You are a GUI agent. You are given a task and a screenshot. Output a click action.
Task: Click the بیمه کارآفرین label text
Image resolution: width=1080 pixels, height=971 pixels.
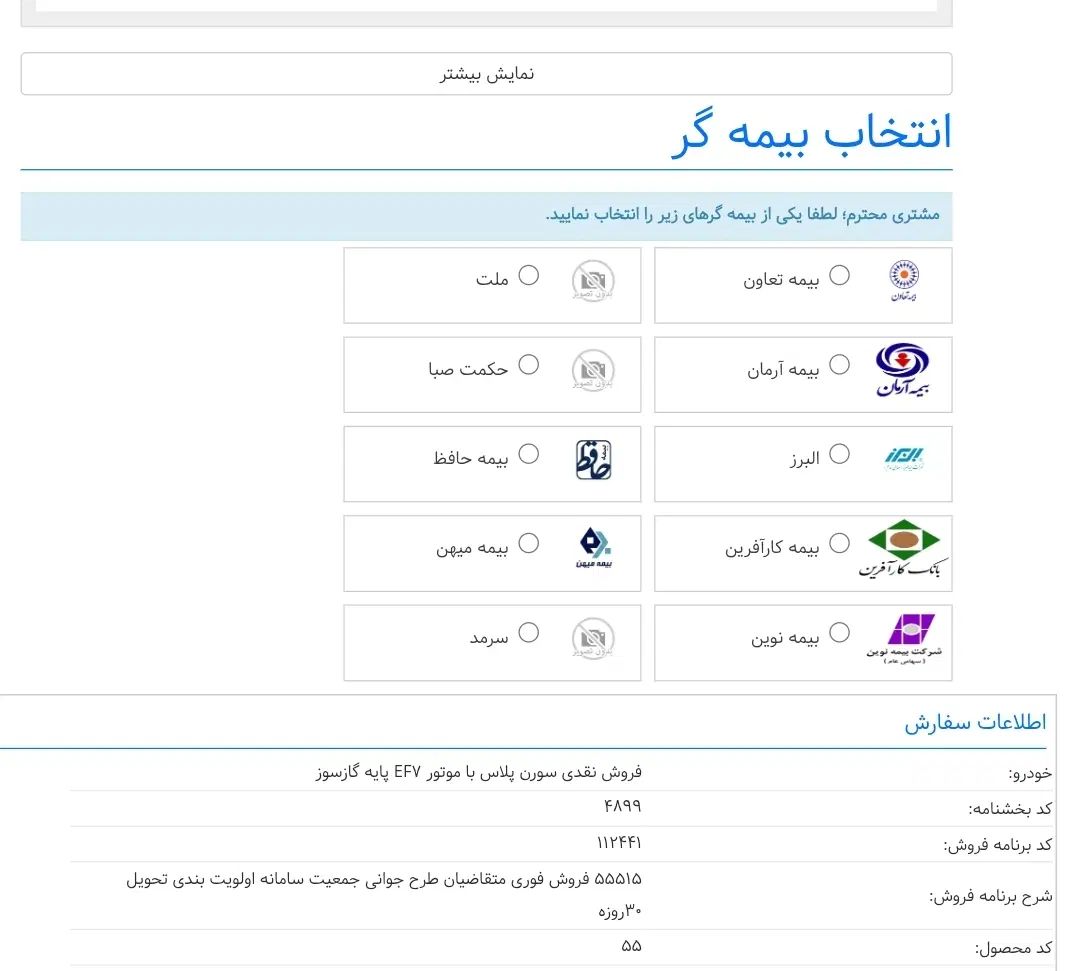tap(772, 547)
